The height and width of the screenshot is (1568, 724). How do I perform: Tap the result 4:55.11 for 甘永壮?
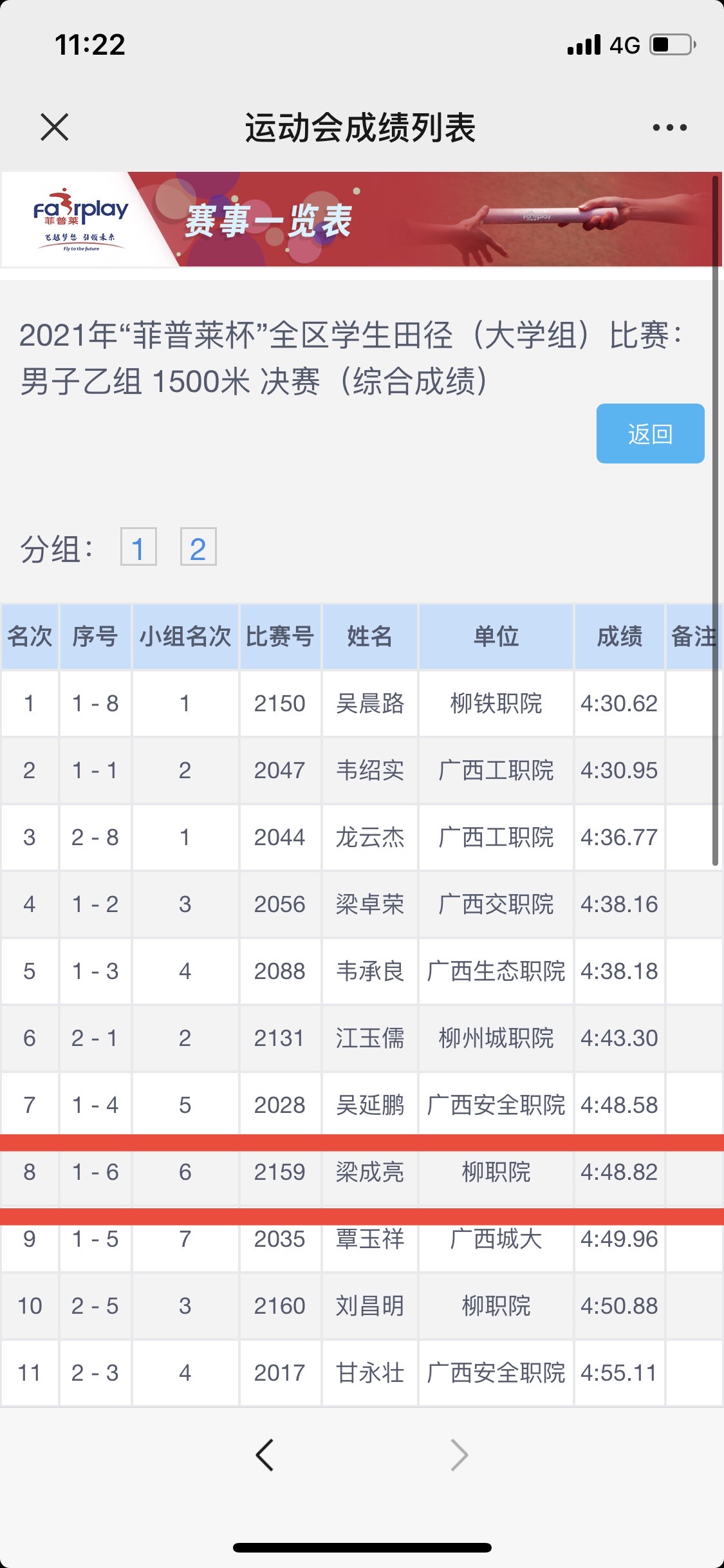pyautogui.click(x=619, y=1373)
